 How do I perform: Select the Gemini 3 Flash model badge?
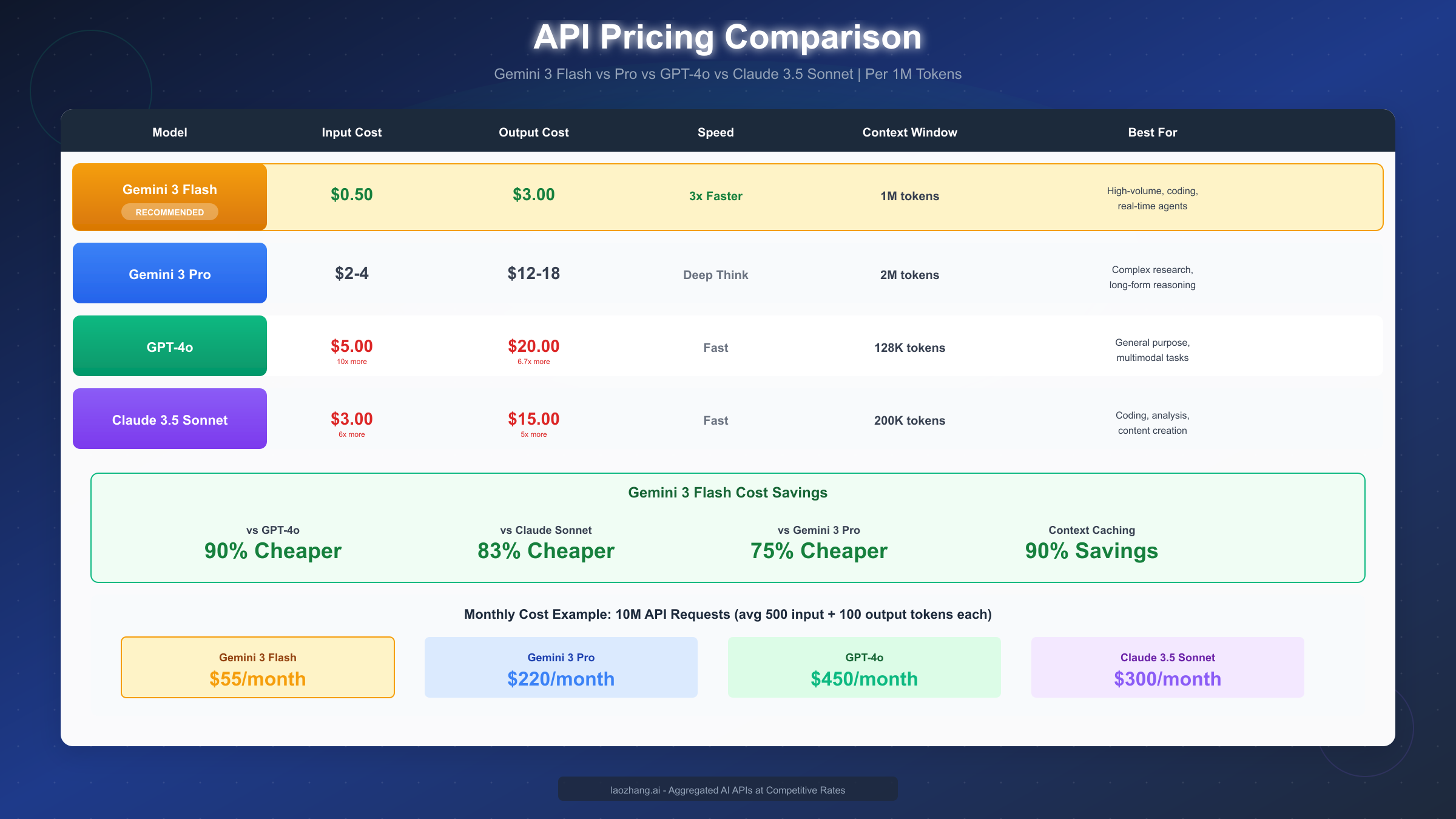[x=169, y=189]
